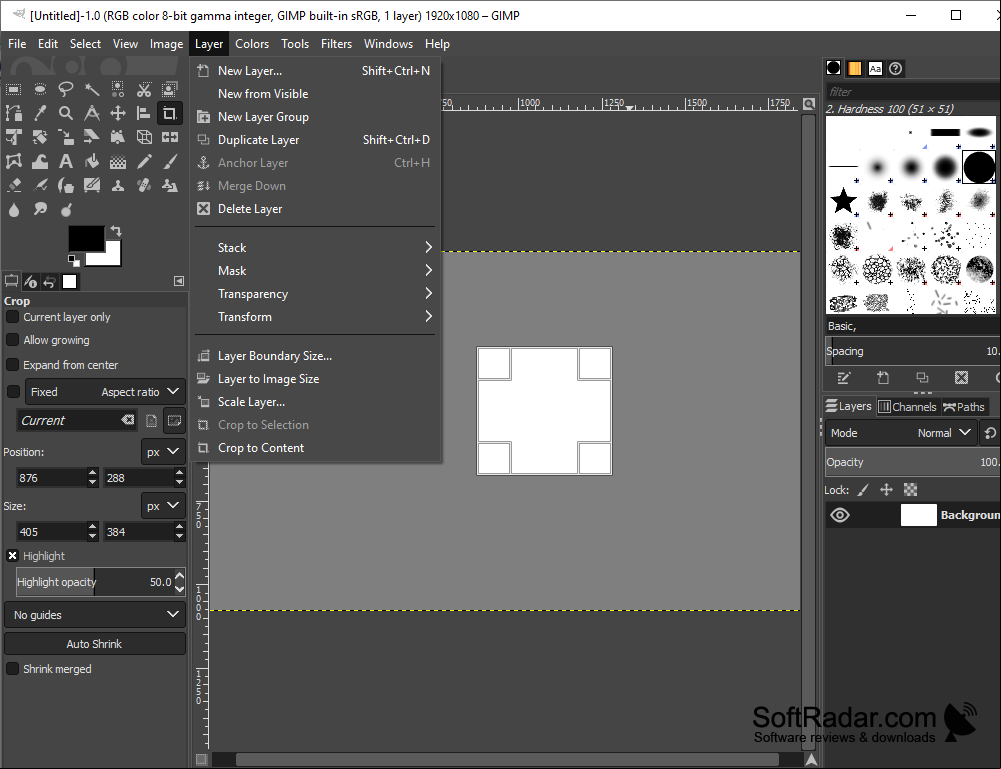
Task: Activate the Text tool
Action: click(66, 161)
